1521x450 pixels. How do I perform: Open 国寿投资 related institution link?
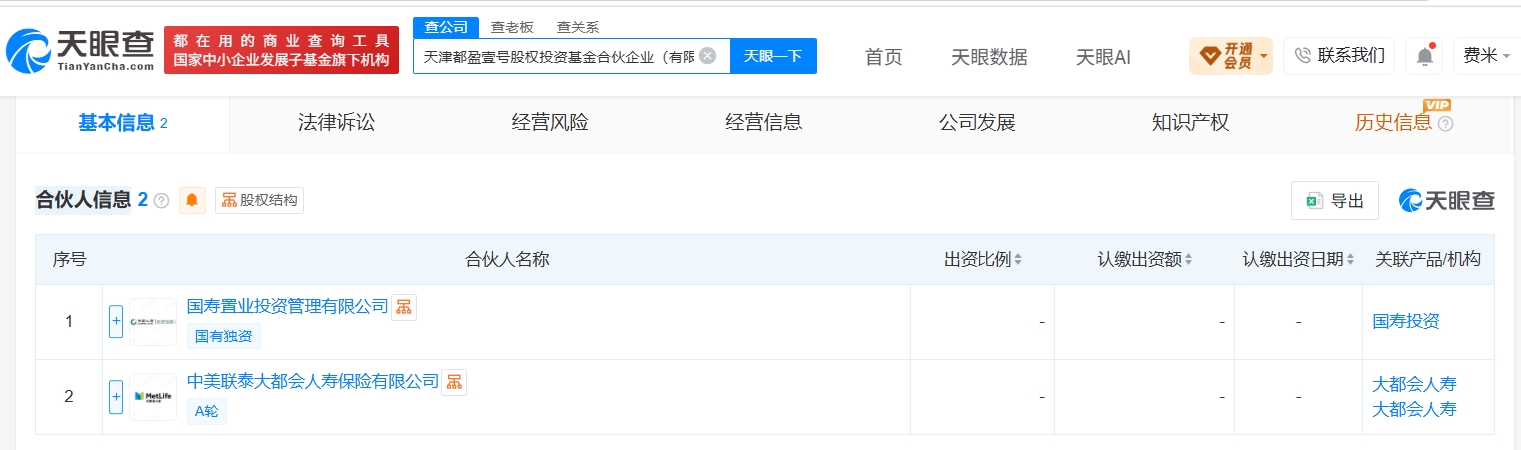tap(1406, 322)
